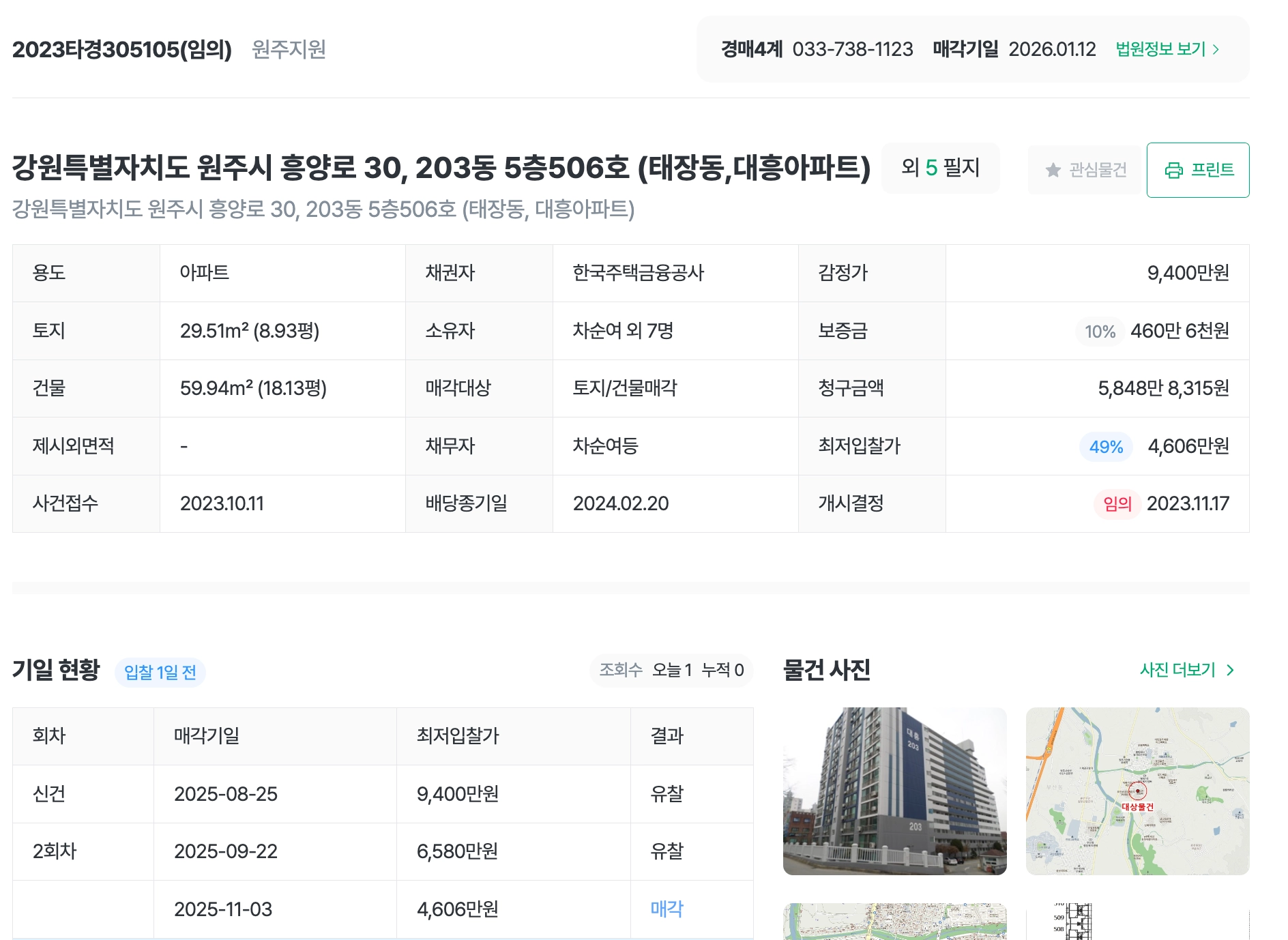Click the 배당종기일 date 2024.02.20
1288x940 pixels.
pyautogui.click(x=621, y=503)
